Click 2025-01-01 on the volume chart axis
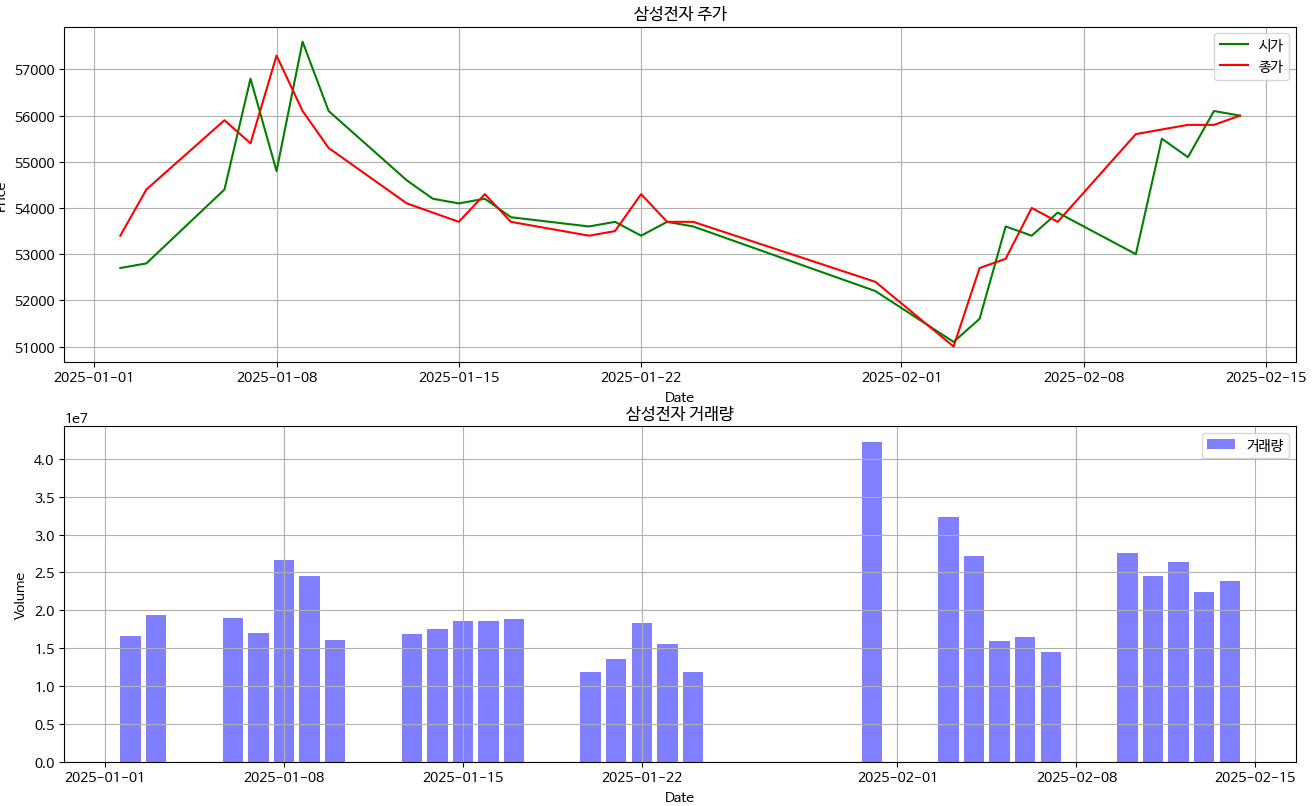Viewport: 1312px width, 806px height. (x=105, y=777)
